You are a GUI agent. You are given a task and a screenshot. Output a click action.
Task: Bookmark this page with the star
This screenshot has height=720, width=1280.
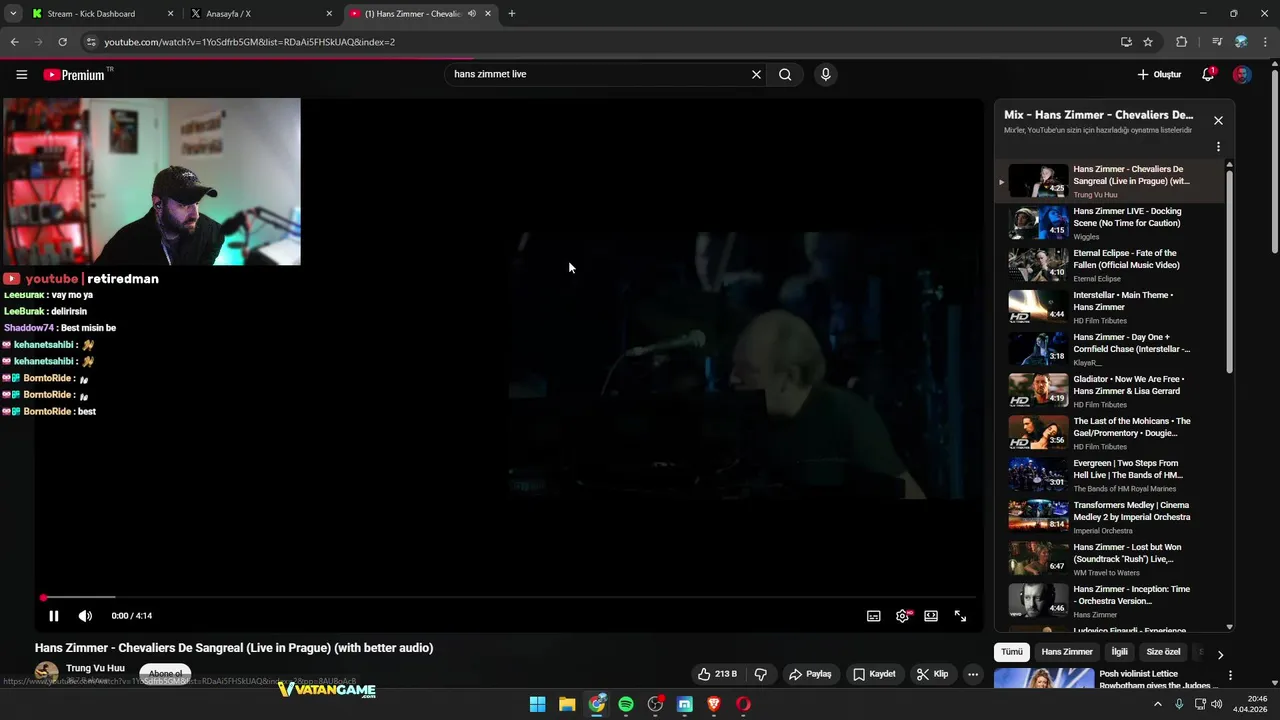coord(1148,42)
